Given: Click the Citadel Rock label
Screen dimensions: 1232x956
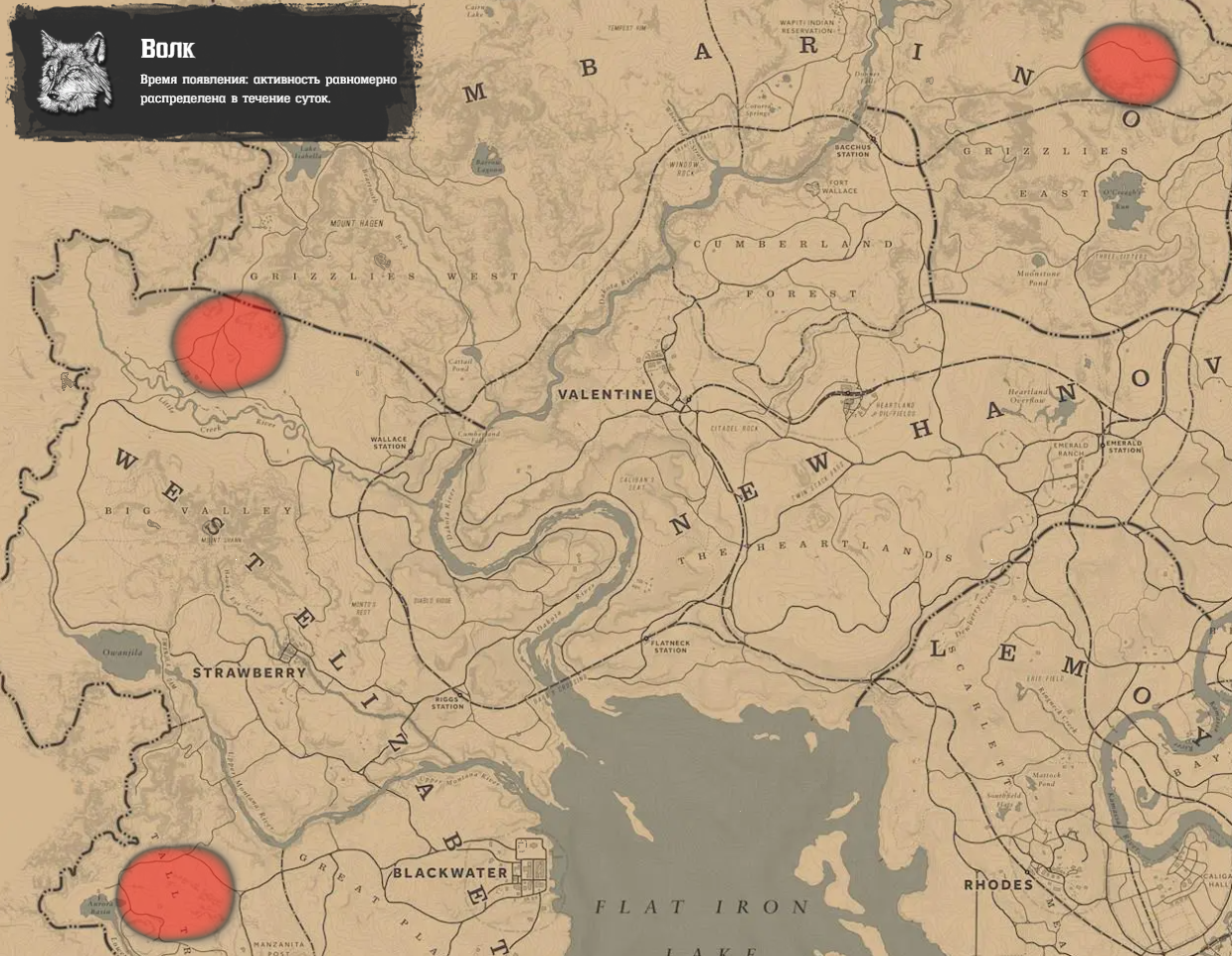Looking at the screenshot, I should tap(734, 429).
